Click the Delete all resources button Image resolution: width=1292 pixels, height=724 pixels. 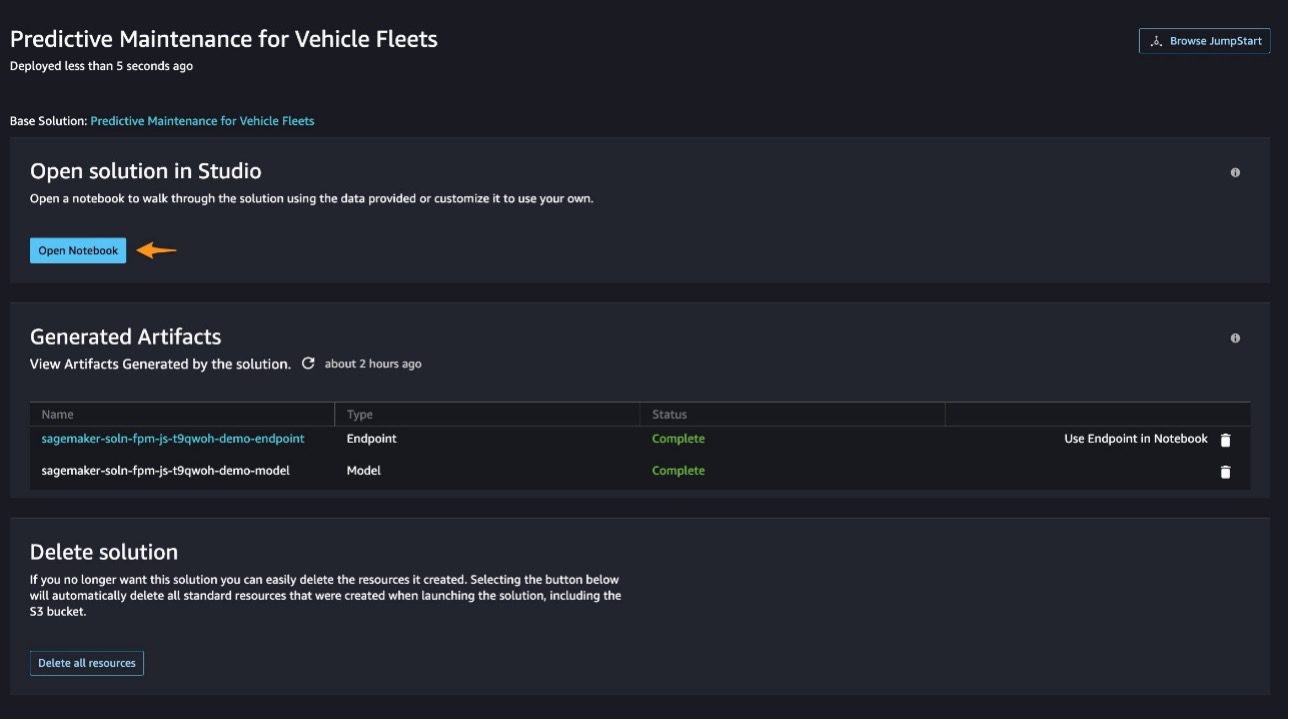[87, 663]
